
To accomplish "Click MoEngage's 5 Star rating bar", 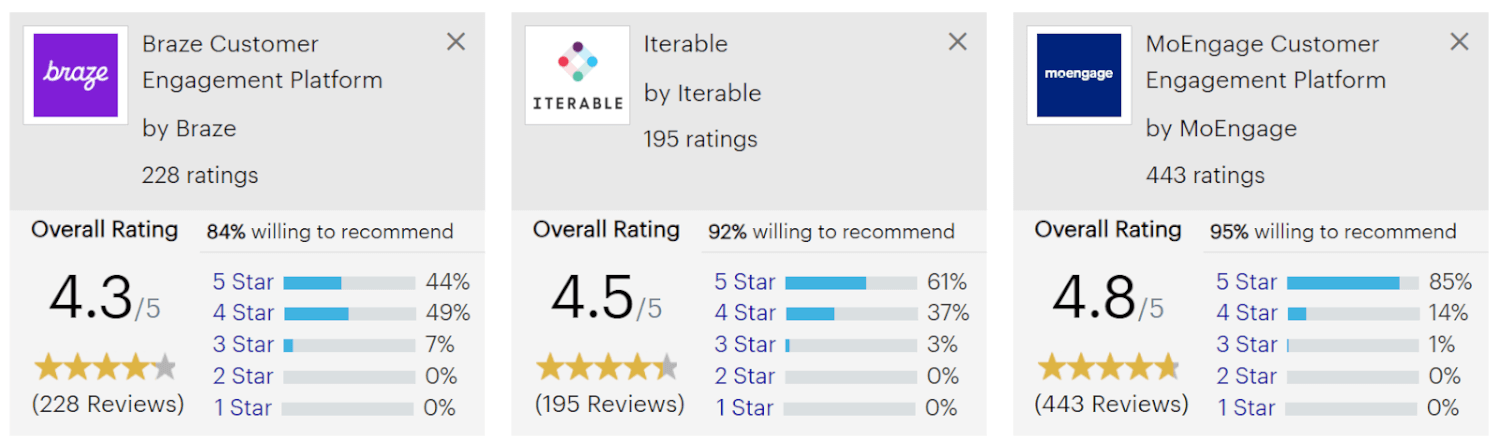I will [1352, 283].
